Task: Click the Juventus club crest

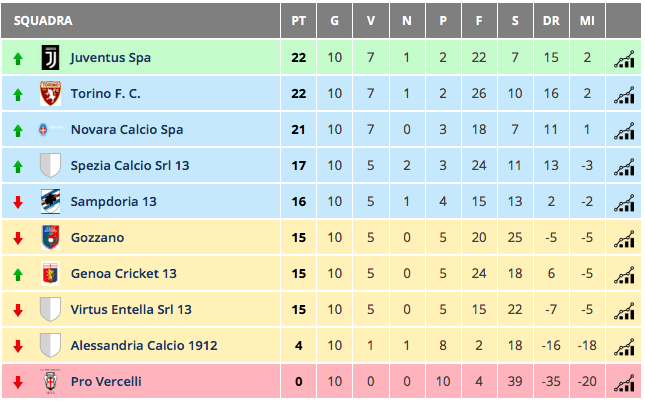Action: coord(50,57)
